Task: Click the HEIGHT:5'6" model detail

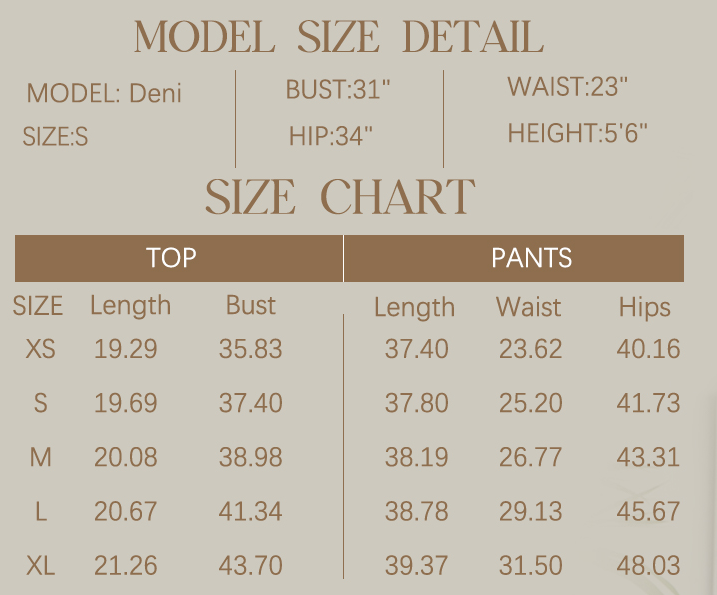Action: [577, 133]
